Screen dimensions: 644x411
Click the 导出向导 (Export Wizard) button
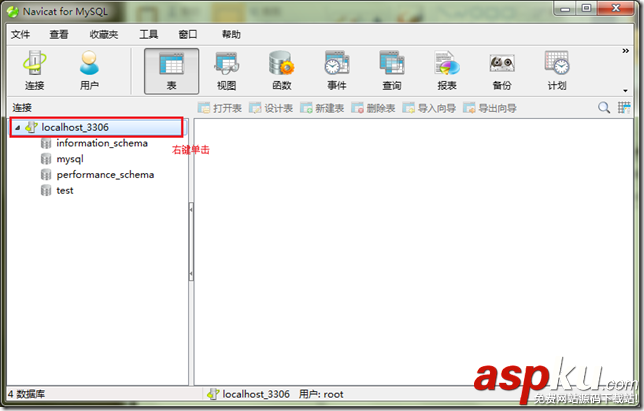[490, 108]
